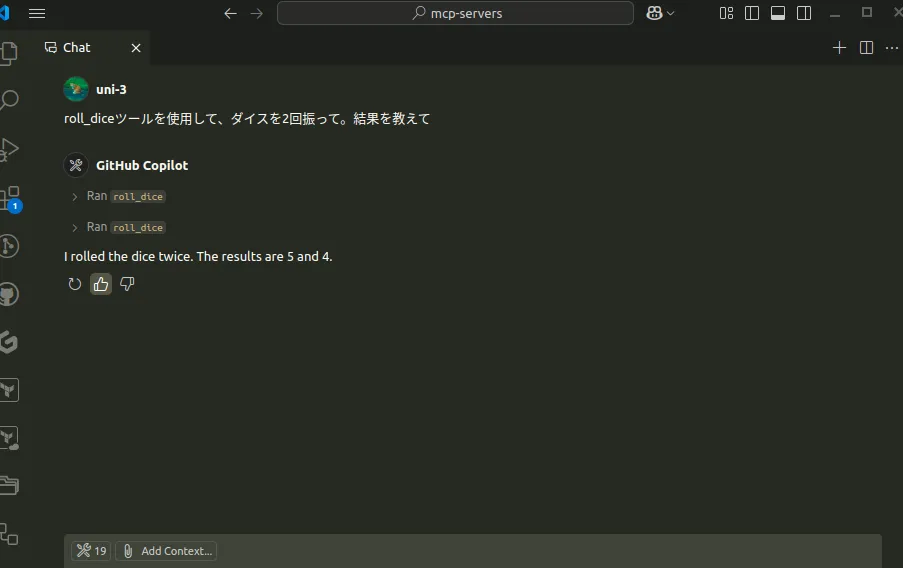The width and height of the screenshot is (903, 568).
Task: Retry the response with rerun icon
Action: tap(75, 284)
